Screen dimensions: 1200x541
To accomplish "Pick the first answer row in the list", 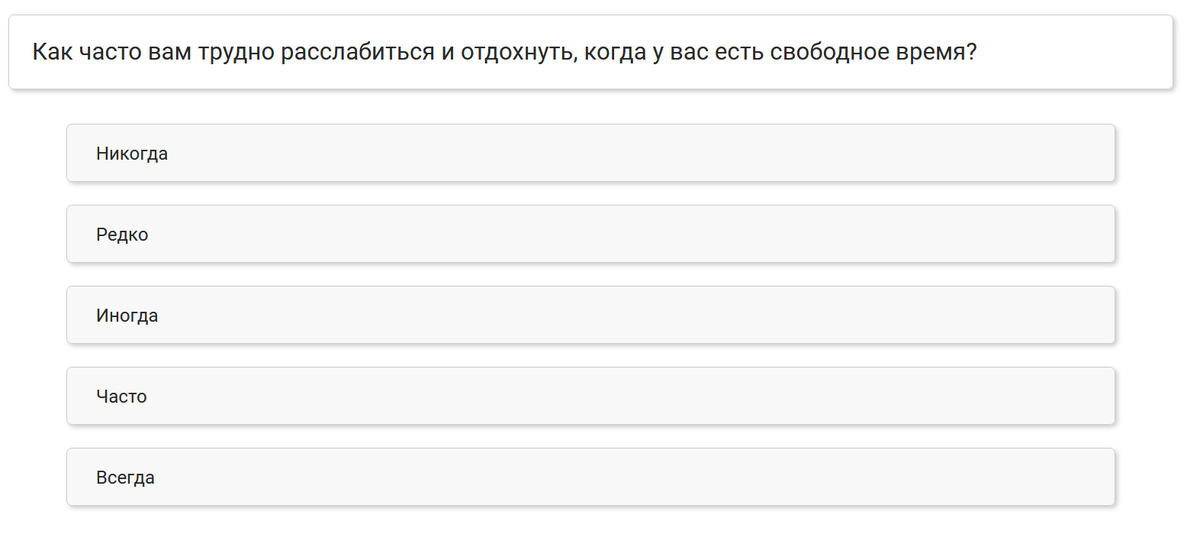I will 590,153.
